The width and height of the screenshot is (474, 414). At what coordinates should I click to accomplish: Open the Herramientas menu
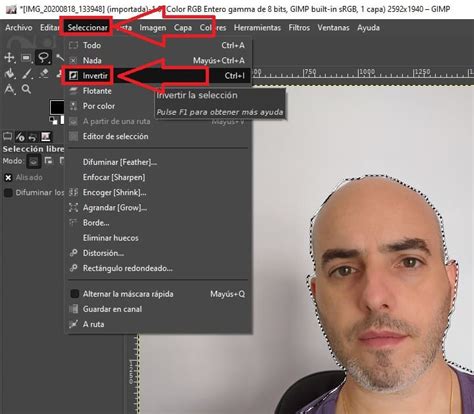257,28
